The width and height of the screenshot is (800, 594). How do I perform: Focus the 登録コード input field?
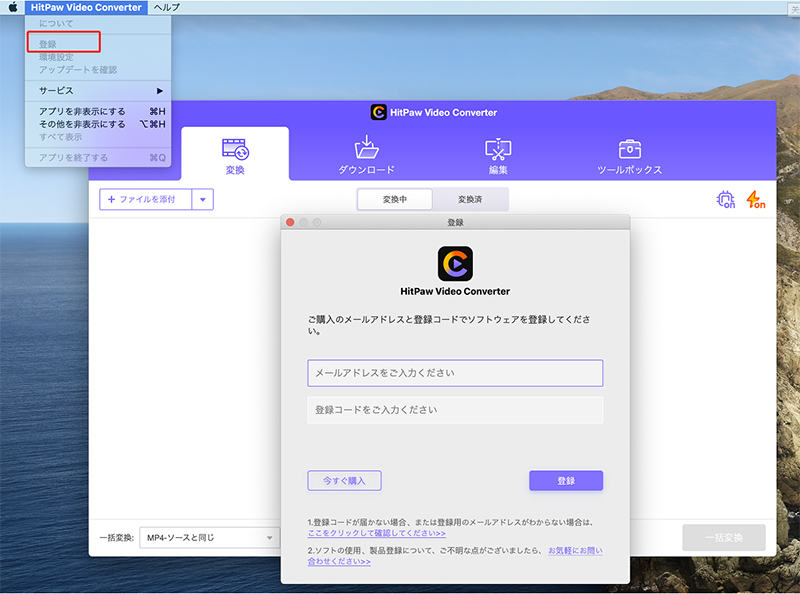pyautogui.click(x=455, y=410)
